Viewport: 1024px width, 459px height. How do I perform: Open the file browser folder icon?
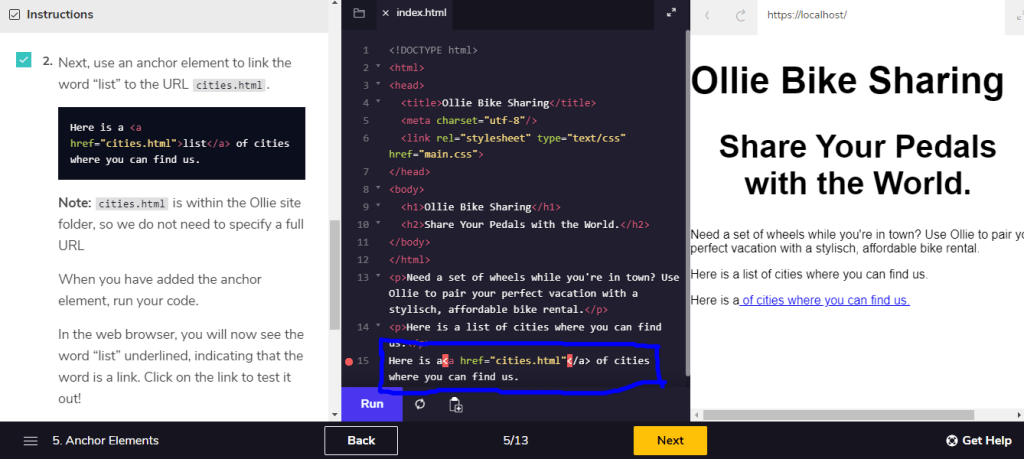[359, 14]
